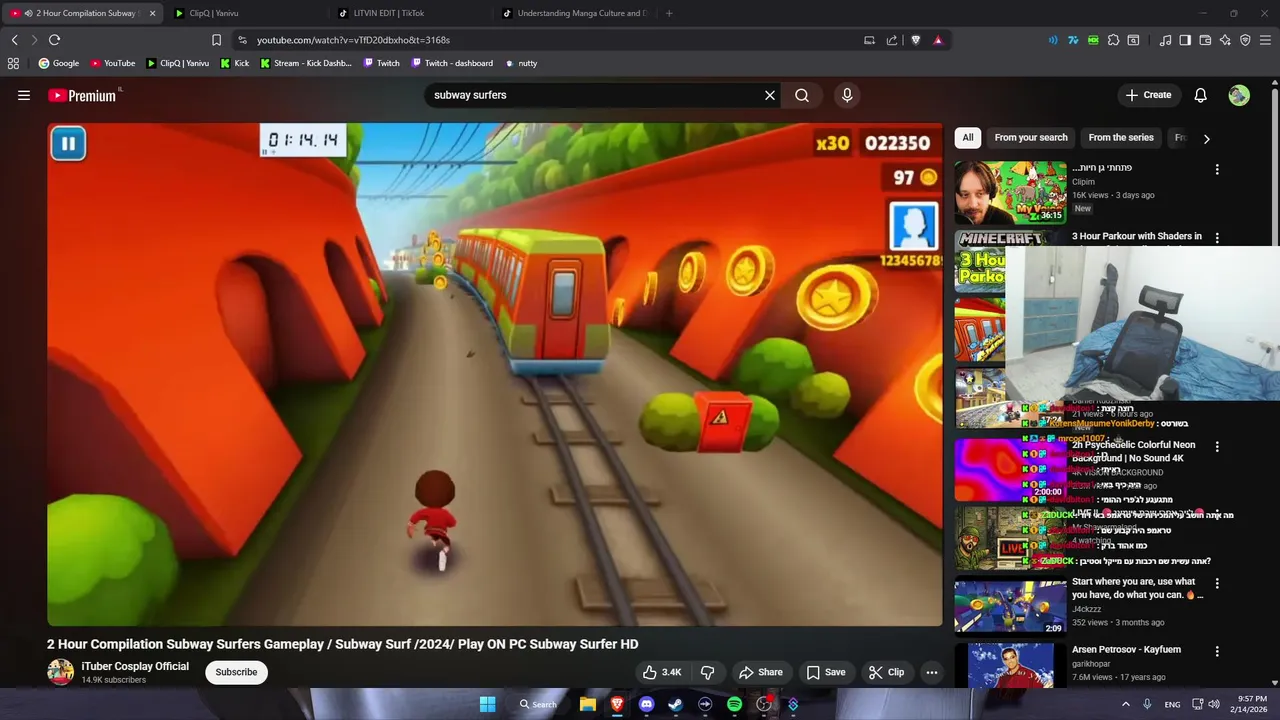Open the nutty bookmark

pyautogui.click(x=521, y=63)
